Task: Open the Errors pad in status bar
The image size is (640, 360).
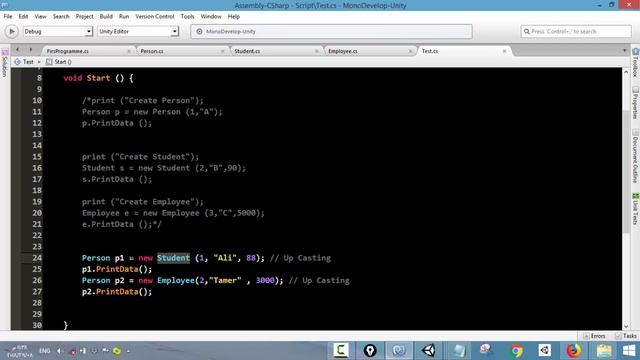Action: pyautogui.click(x=594, y=336)
